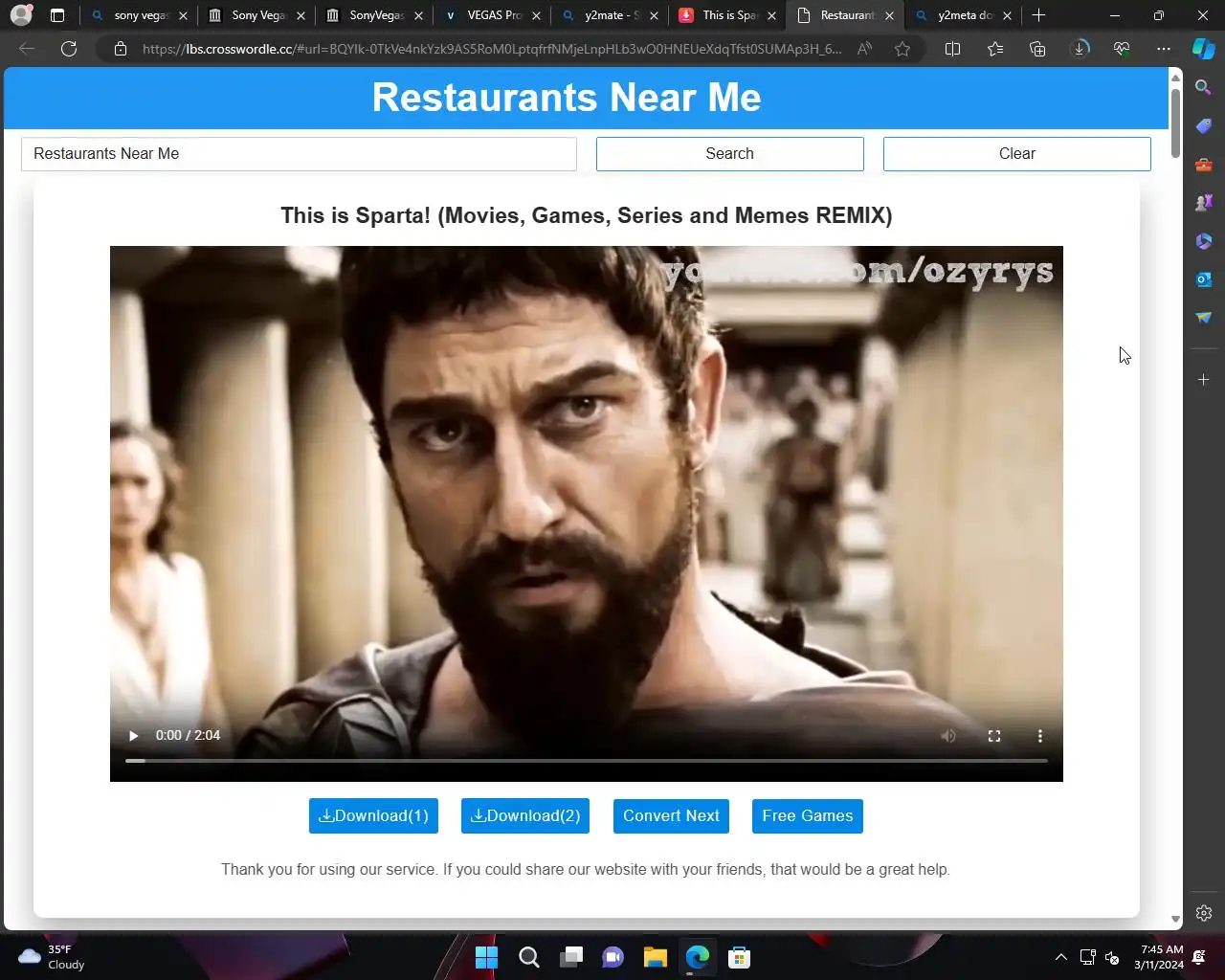Click the video progress bar
1225x980 pixels.
tap(587, 761)
